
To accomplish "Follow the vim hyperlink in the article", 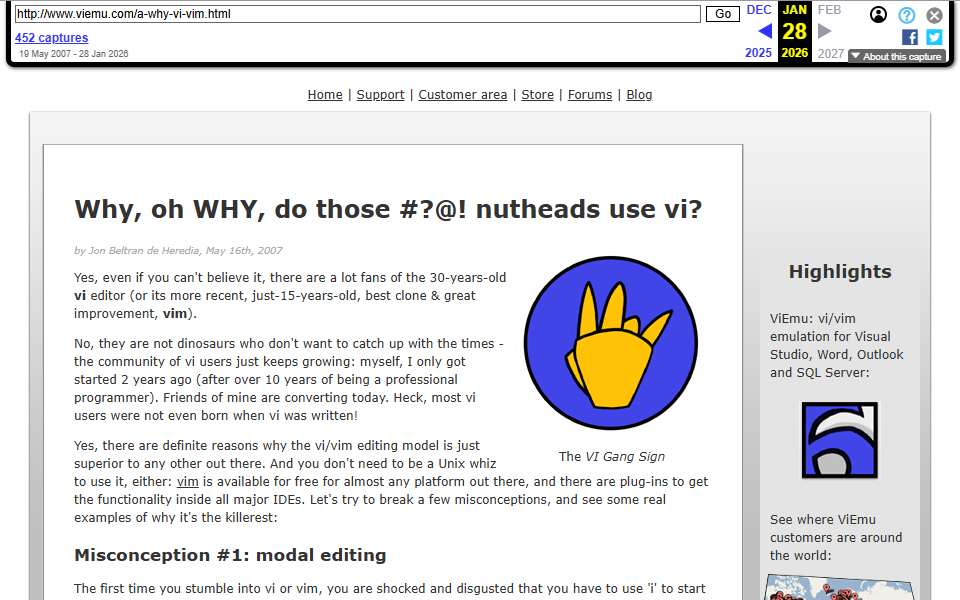I will click(187, 482).
